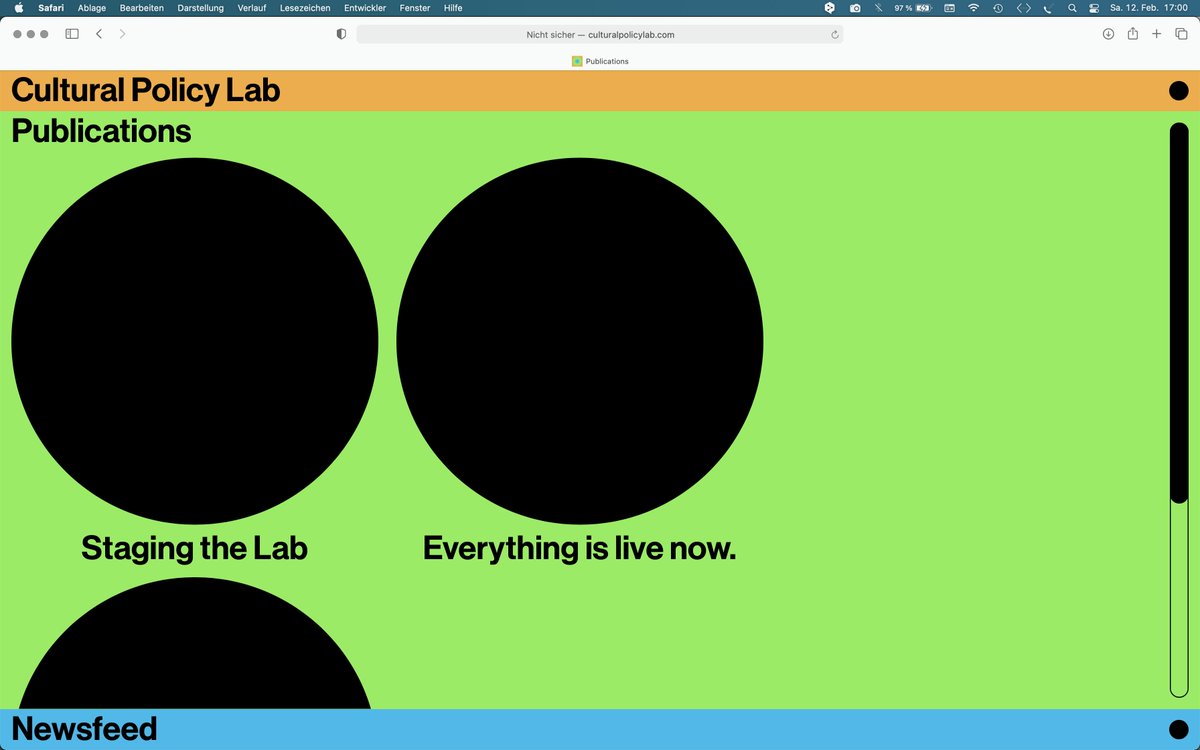Image resolution: width=1200 pixels, height=750 pixels.
Task: Open the partially visible third publication circle
Action: point(195,643)
